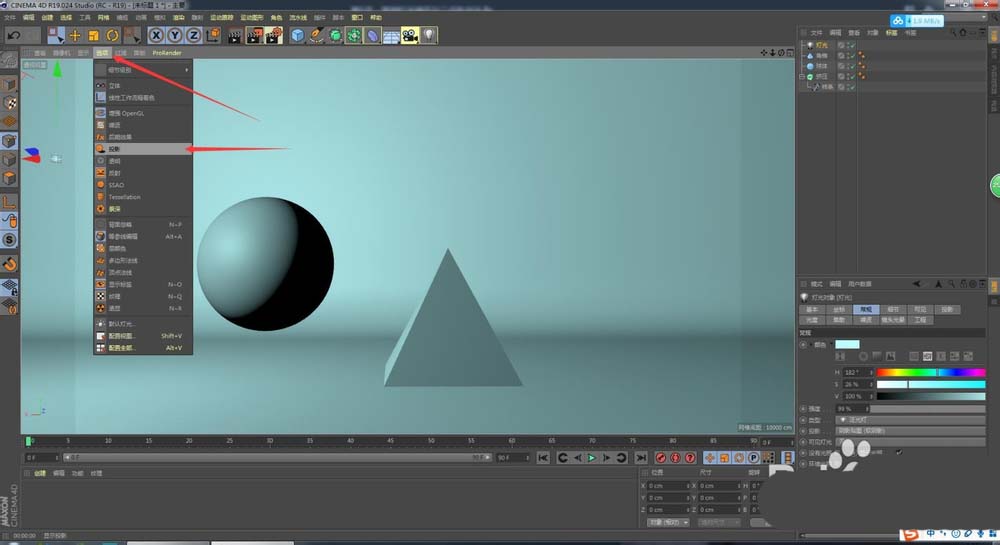Click the green Subdivision generator icon
This screenshot has height=545, width=1000.
click(335, 36)
